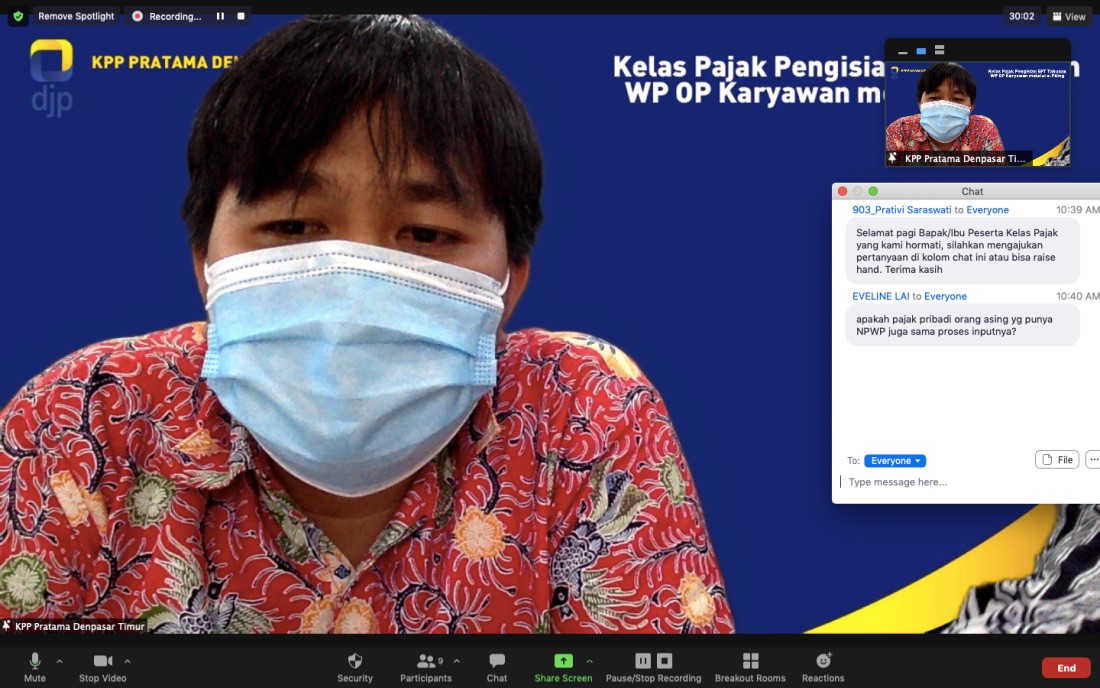The height and width of the screenshot is (688, 1100).
Task: Stop the recording from top bar
Action: pyautogui.click(x=241, y=16)
